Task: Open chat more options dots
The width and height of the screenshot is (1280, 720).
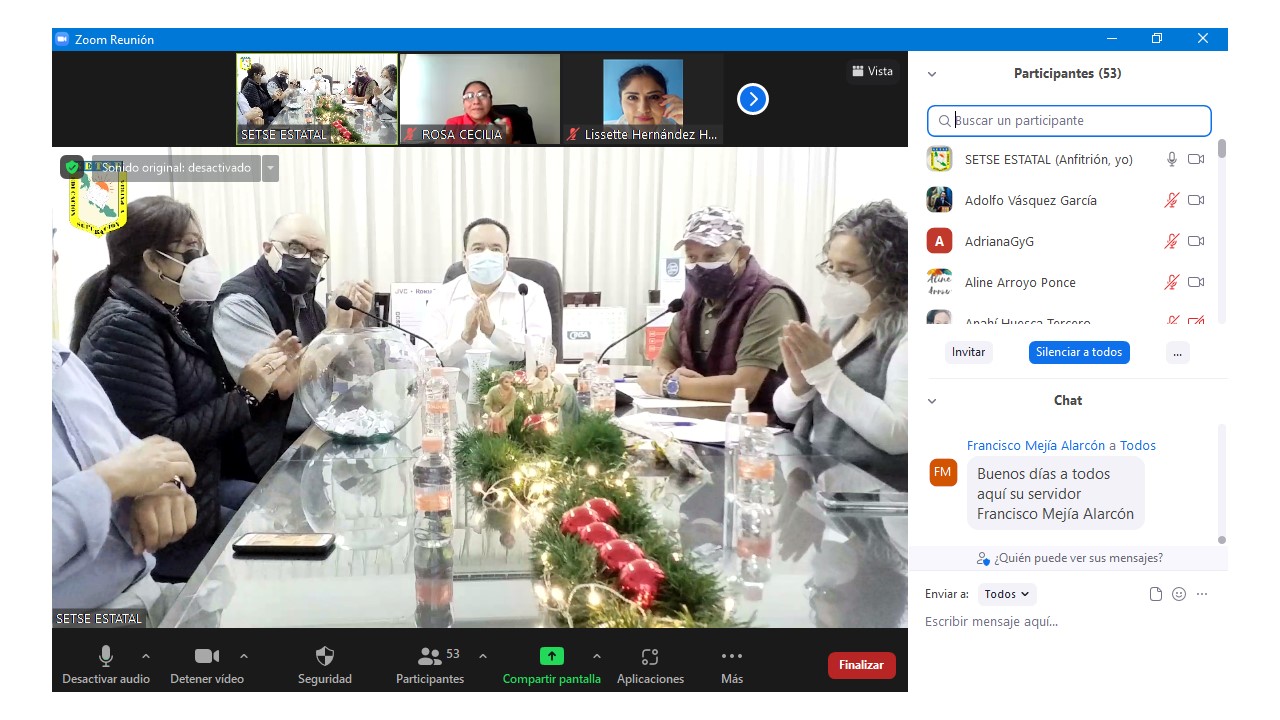Action: 1202,594
